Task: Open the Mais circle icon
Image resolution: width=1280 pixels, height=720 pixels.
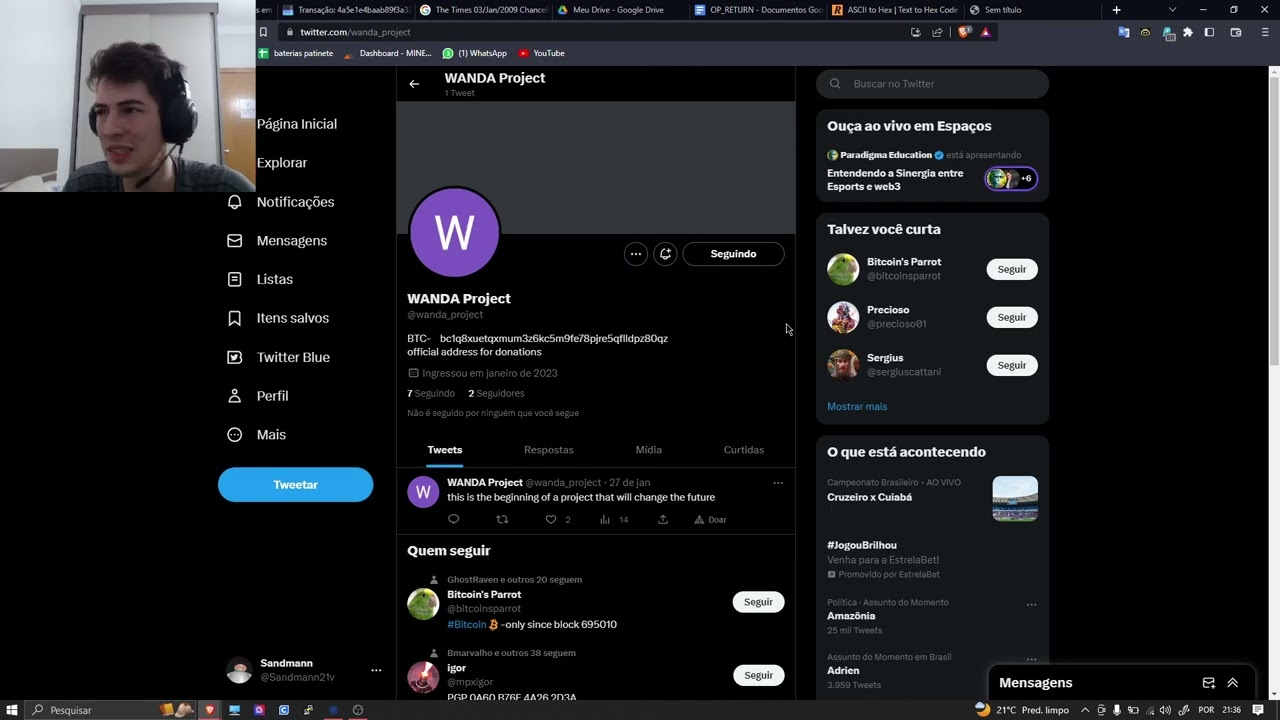Action: click(235, 435)
